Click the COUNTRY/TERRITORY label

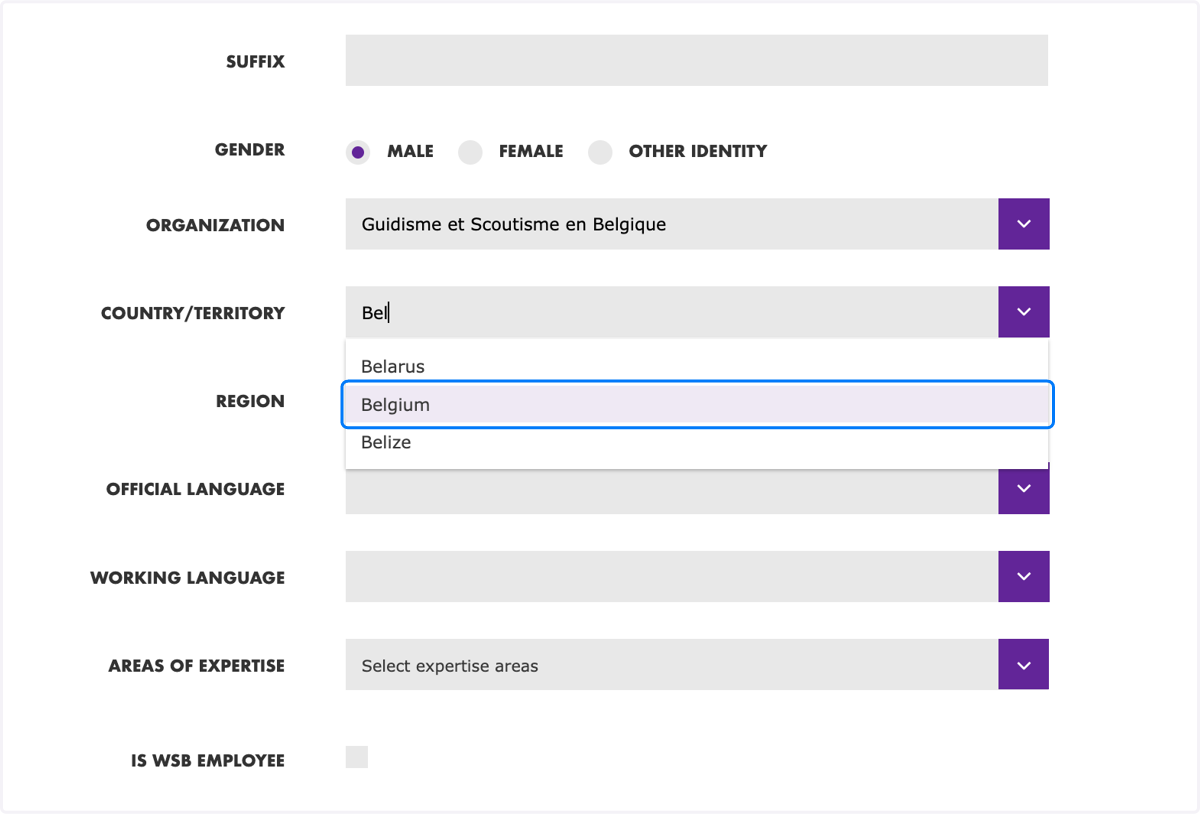193,314
